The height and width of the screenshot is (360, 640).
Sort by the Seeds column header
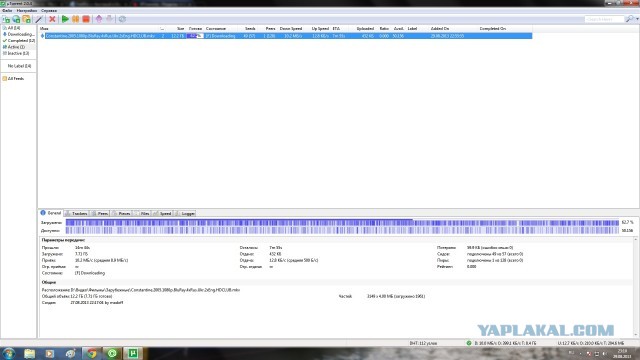250,29
